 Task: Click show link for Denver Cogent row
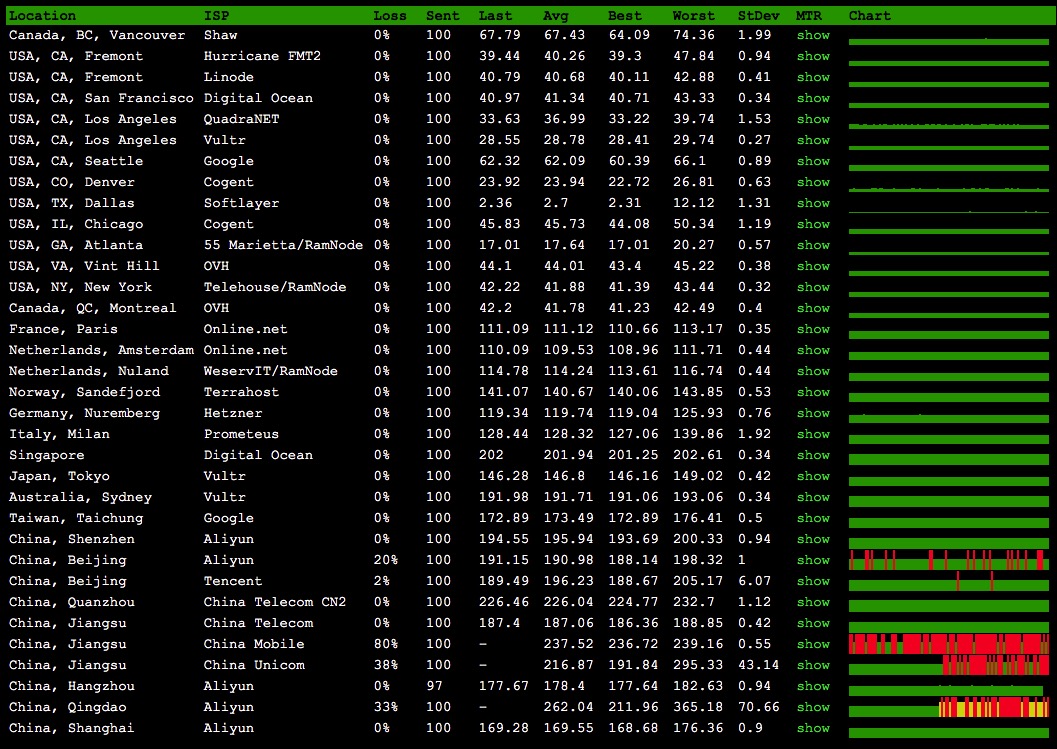813,182
